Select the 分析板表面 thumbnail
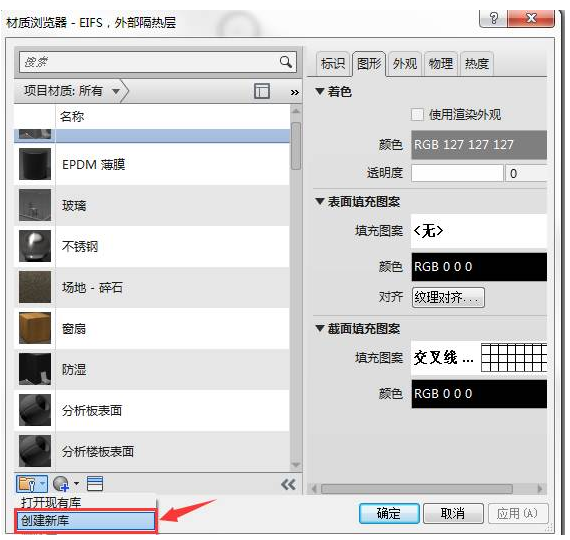 coord(35,410)
